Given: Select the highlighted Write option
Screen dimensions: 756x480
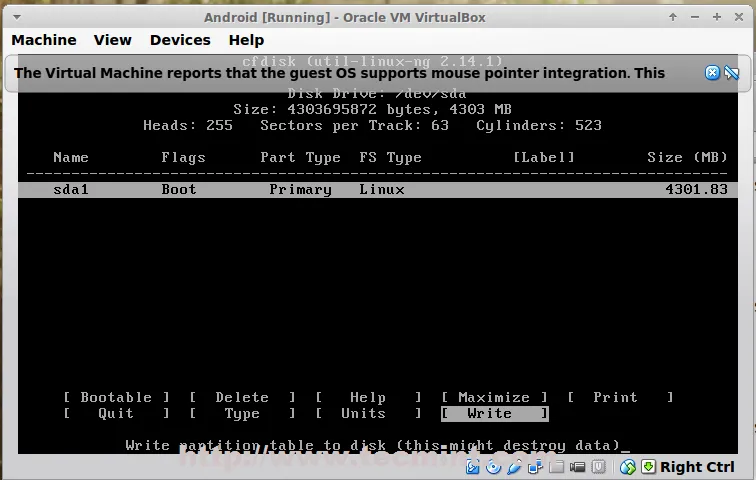Looking at the screenshot, I should (494, 413).
